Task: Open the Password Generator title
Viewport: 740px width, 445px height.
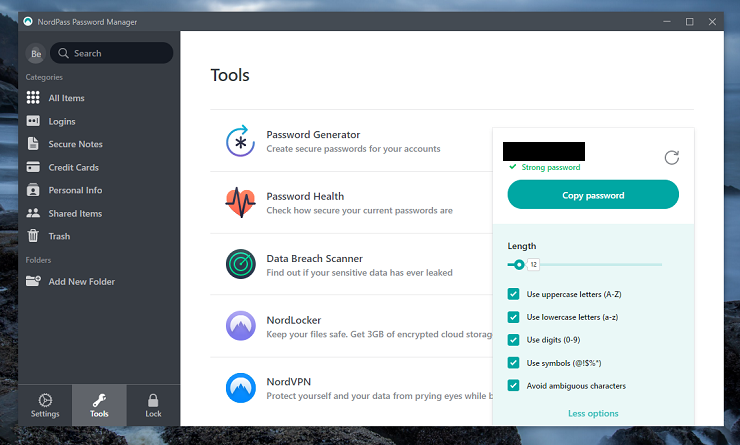Action: [313, 134]
